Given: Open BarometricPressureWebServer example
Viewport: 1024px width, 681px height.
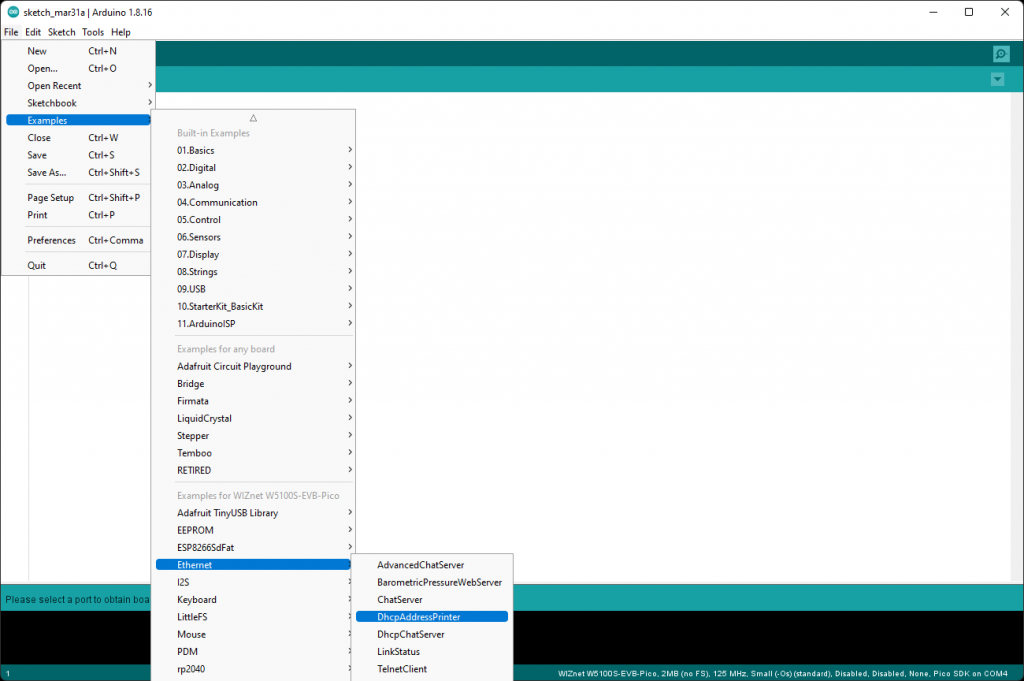Looking at the screenshot, I should [x=432, y=582].
